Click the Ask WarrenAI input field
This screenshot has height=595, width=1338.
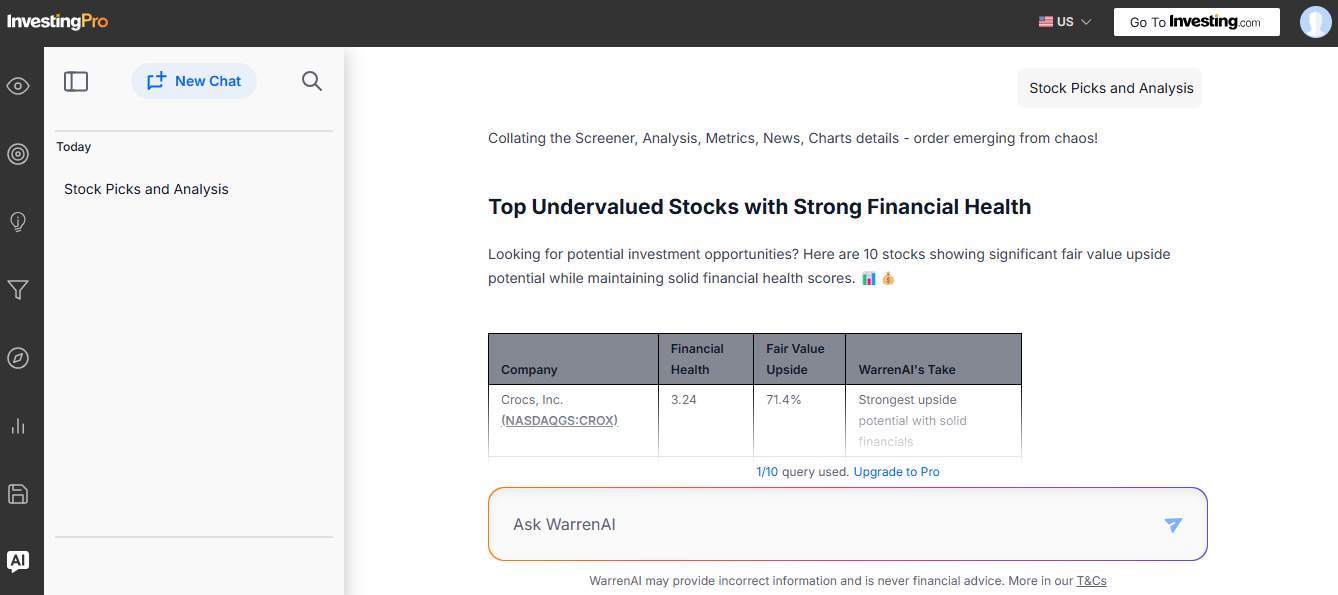pyautogui.click(x=820, y=524)
